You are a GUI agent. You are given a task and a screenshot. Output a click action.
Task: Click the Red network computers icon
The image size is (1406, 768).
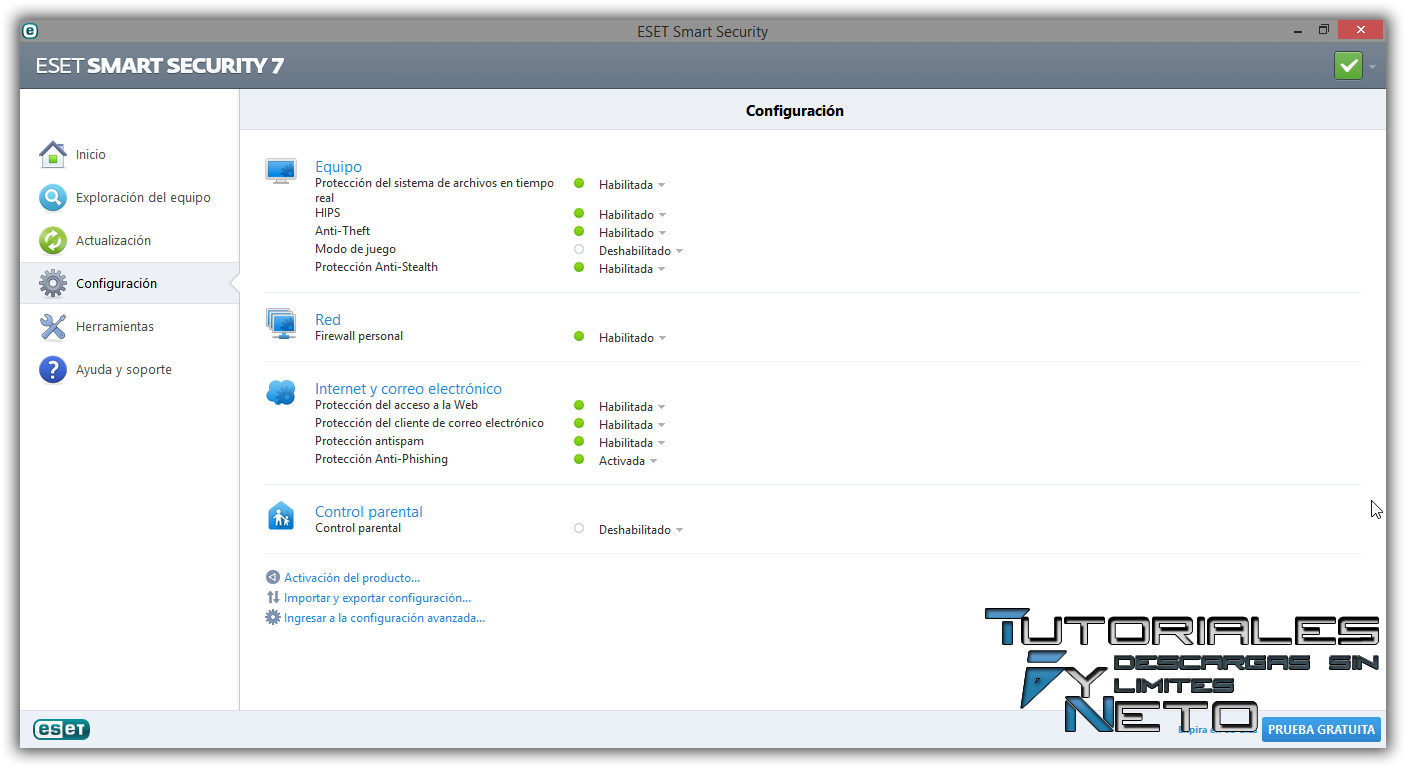[281, 324]
